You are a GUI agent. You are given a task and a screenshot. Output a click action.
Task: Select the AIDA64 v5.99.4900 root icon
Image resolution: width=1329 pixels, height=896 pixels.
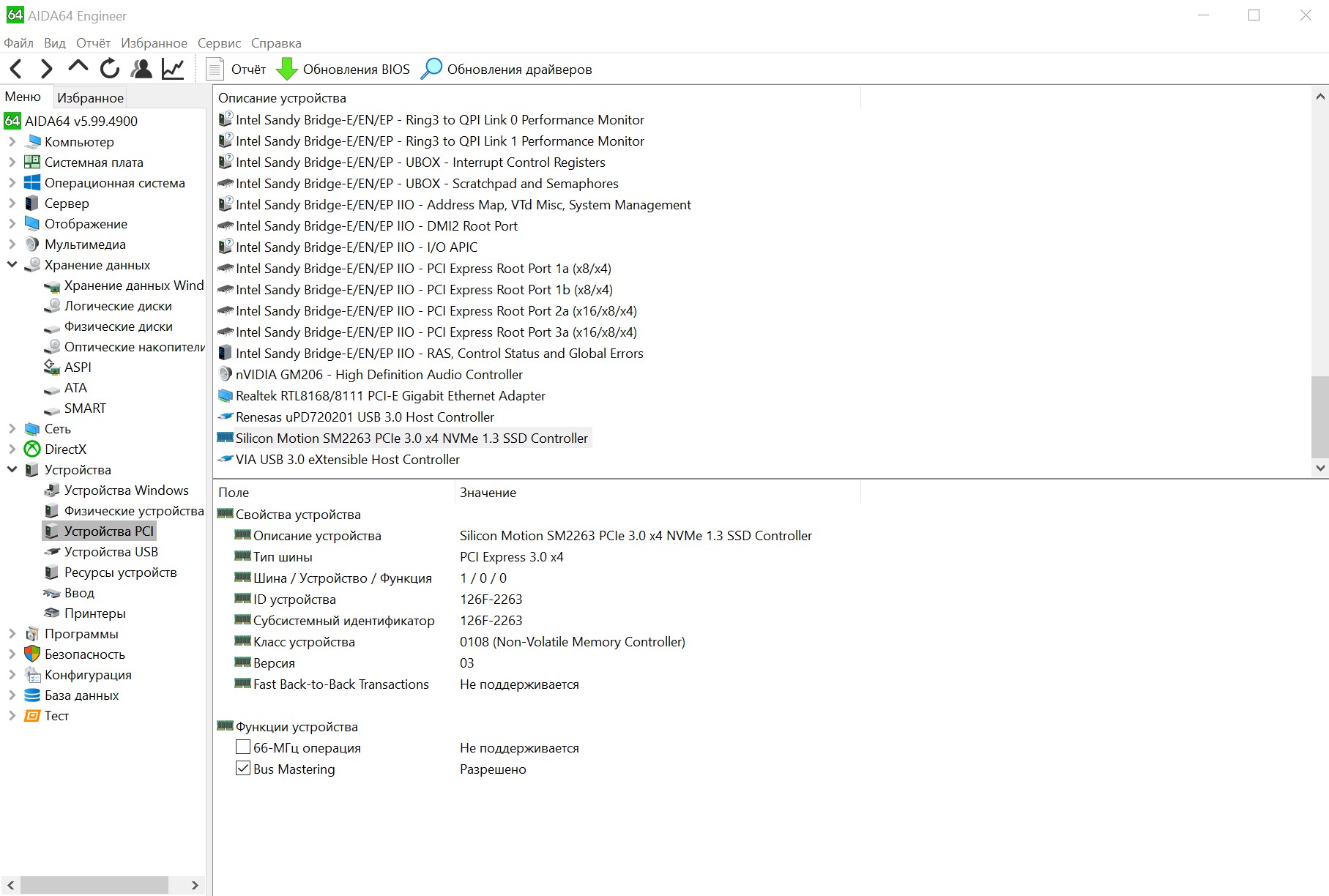(x=12, y=121)
